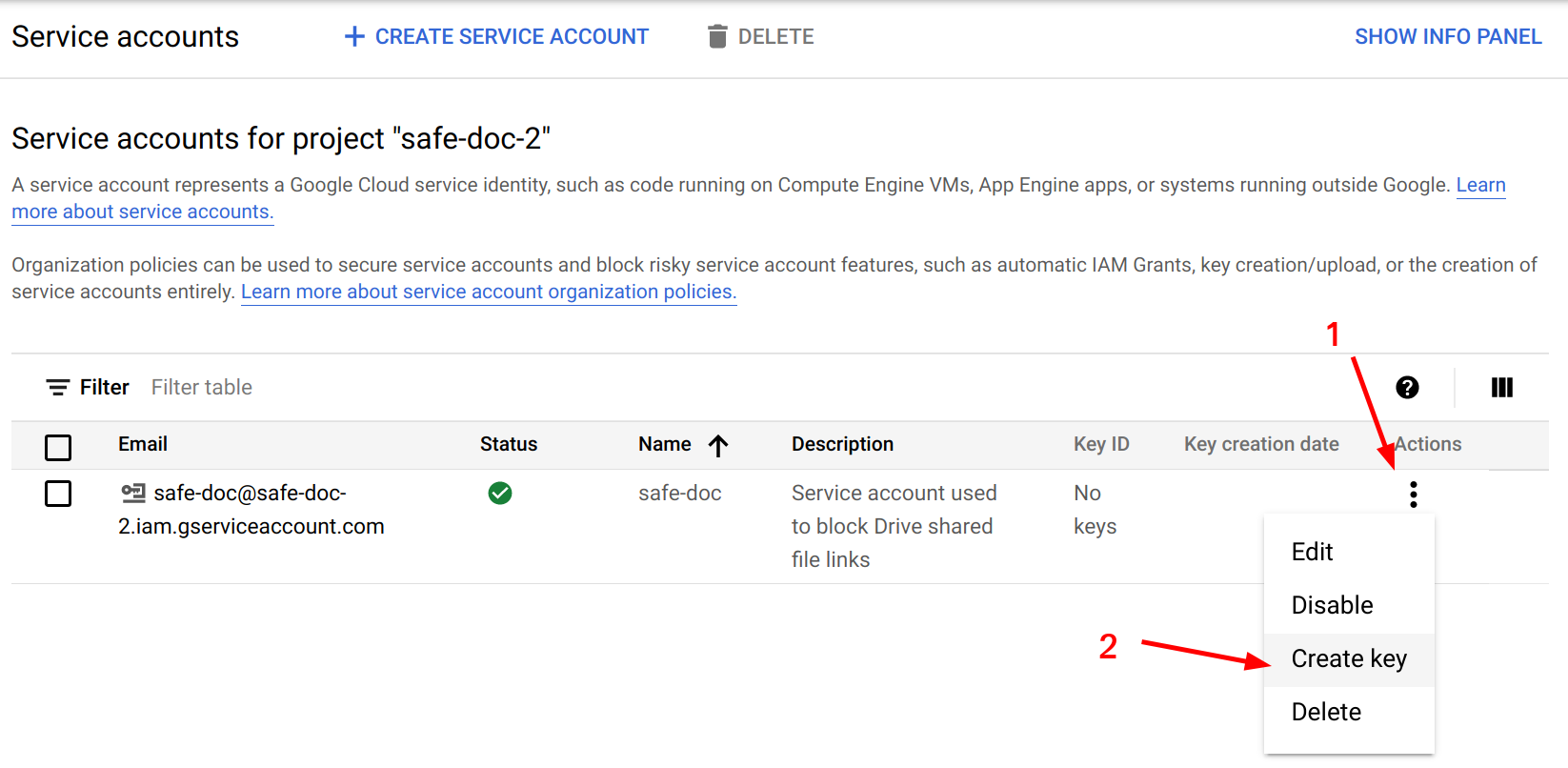Open the three-dot actions menu for safe-doc
This screenshot has height=768, width=1568.
coord(1413,494)
